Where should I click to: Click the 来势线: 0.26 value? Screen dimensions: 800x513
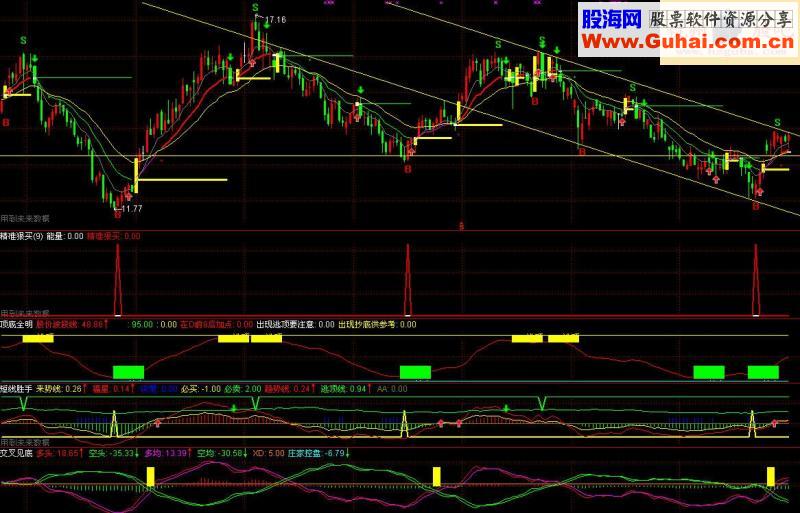coord(62,388)
